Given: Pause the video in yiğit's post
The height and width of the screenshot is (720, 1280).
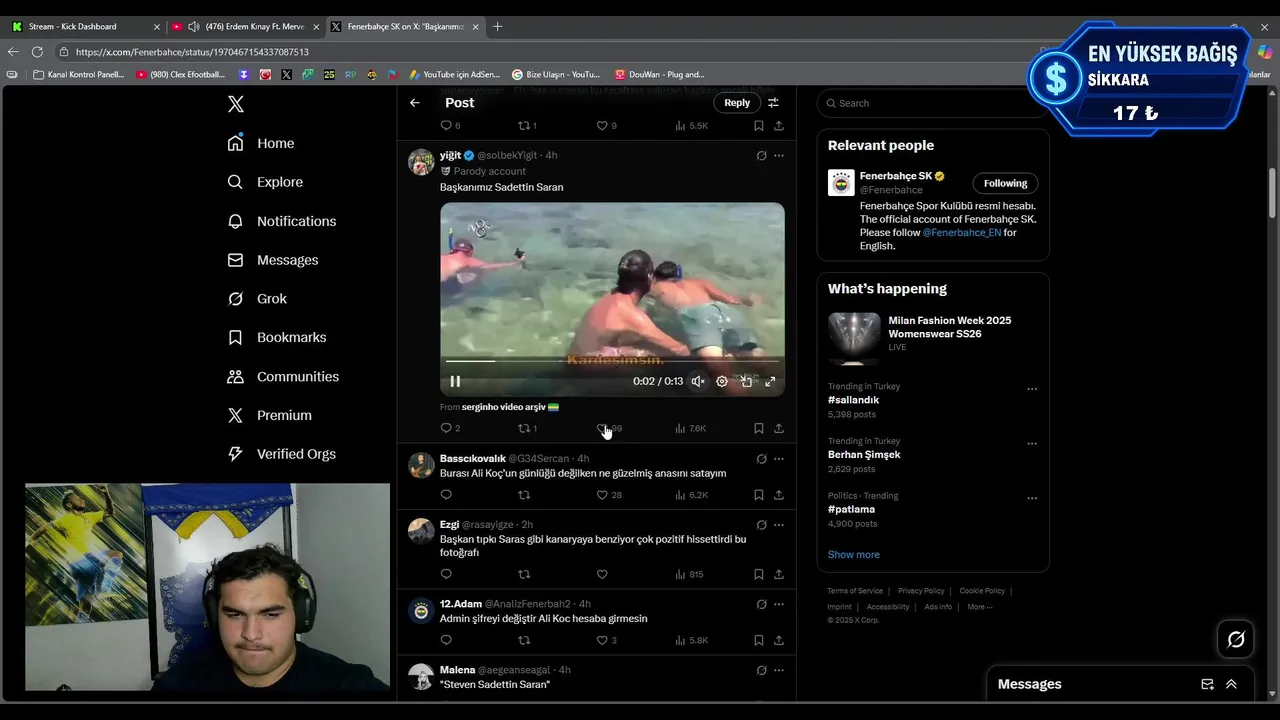Looking at the screenshot, I should (455, 381).
